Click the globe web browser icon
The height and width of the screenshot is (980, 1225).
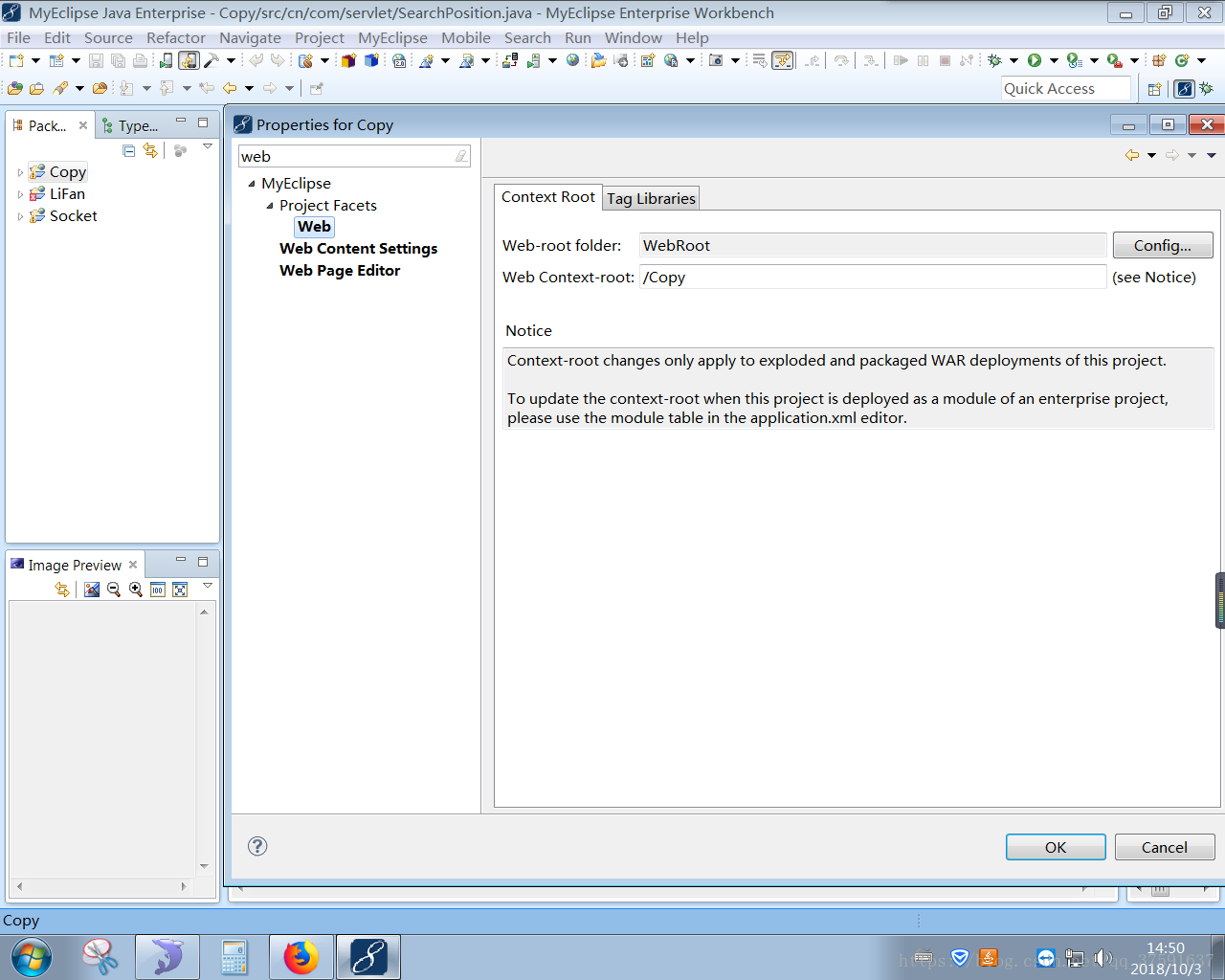pyautogui.click(x=573, y=60)
